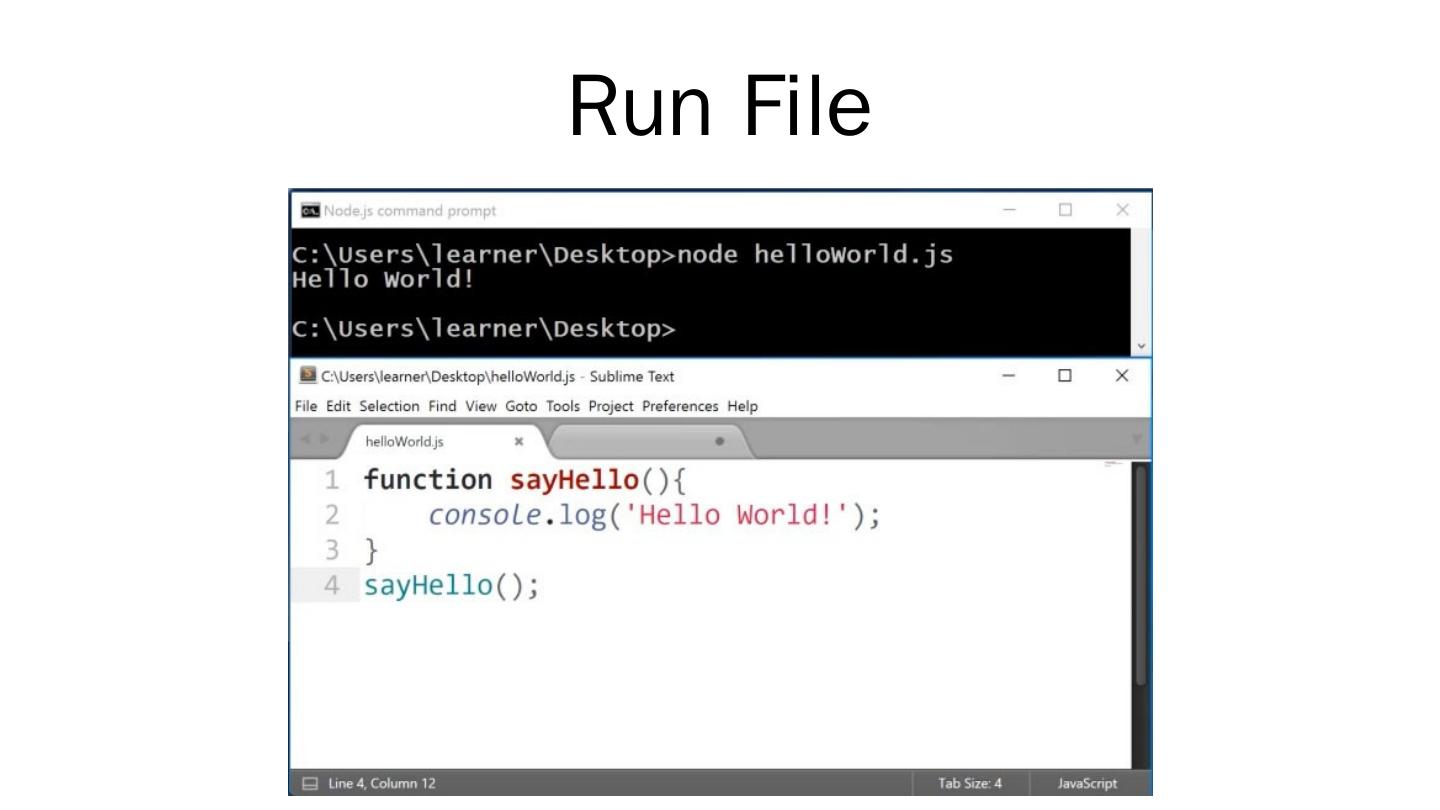The height and width of the screenshot is (810, 1440).
Task: Close the Sublime Text window
Action: pyautogui.click(x=1122, y=376)
